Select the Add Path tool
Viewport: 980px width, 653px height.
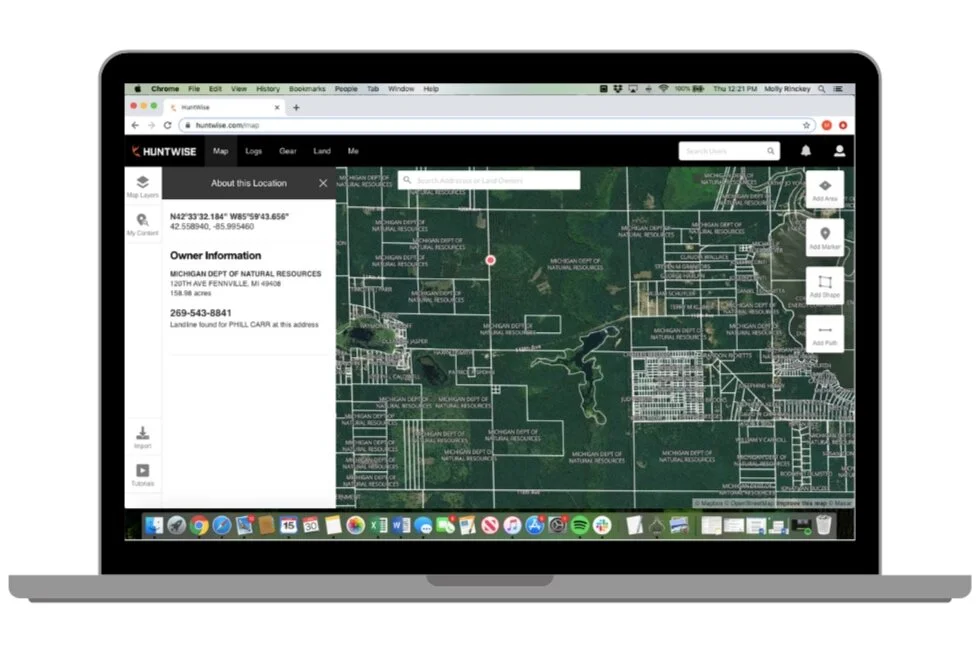tap(824, 331)
